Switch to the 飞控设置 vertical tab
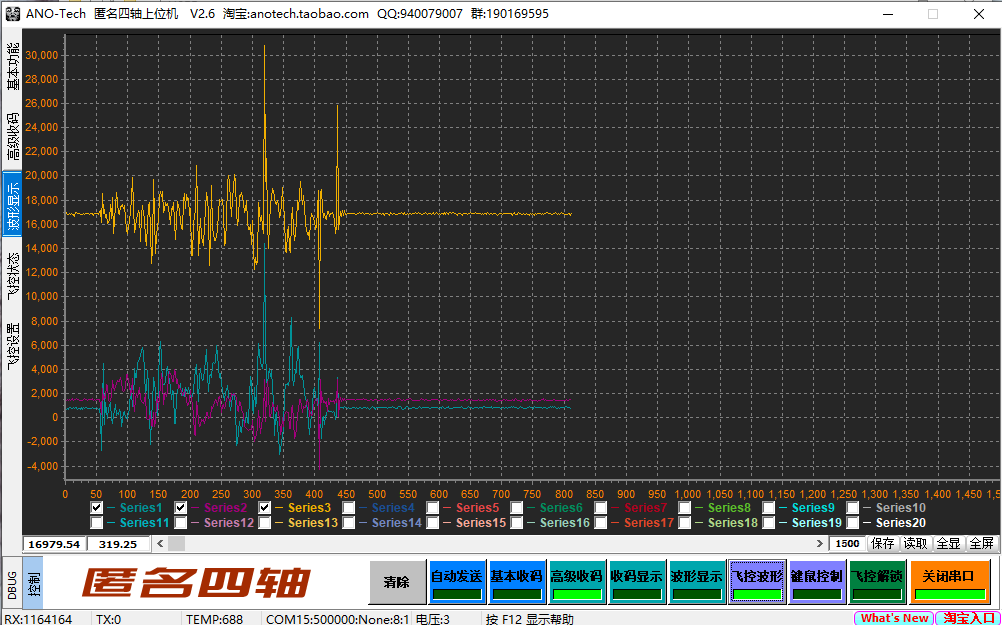The height and width of the screenshot is (625, 1002). (12, 346)
